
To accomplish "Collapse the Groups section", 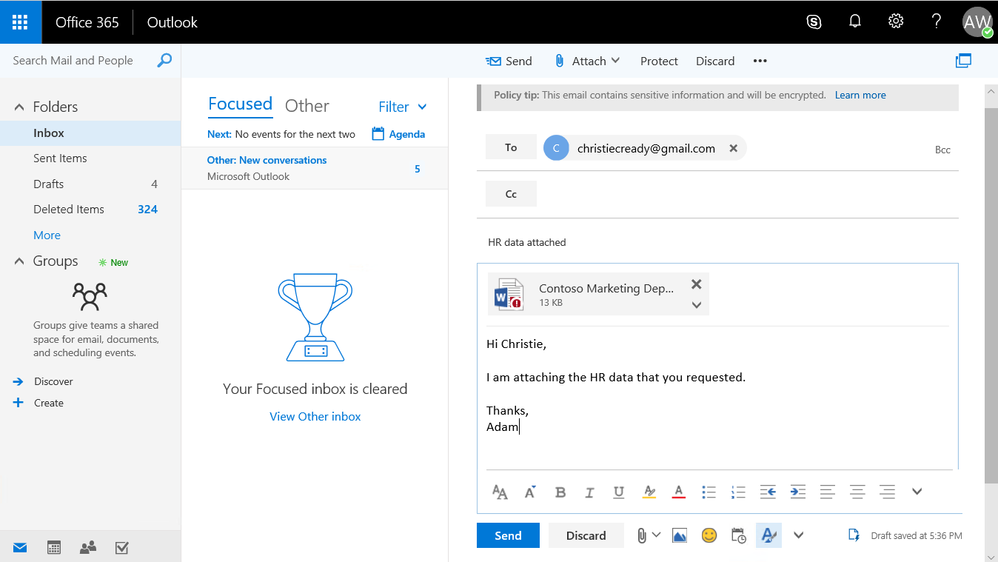I will [x=19, y=261].
